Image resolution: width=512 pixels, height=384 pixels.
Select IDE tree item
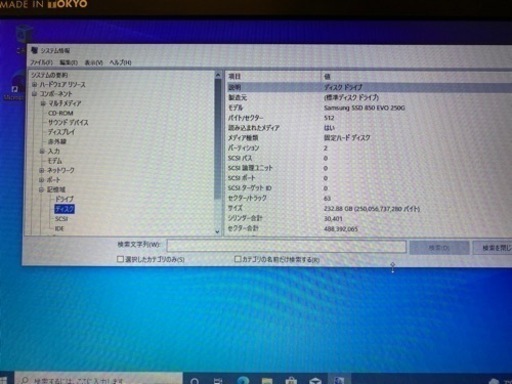(59, 229)
